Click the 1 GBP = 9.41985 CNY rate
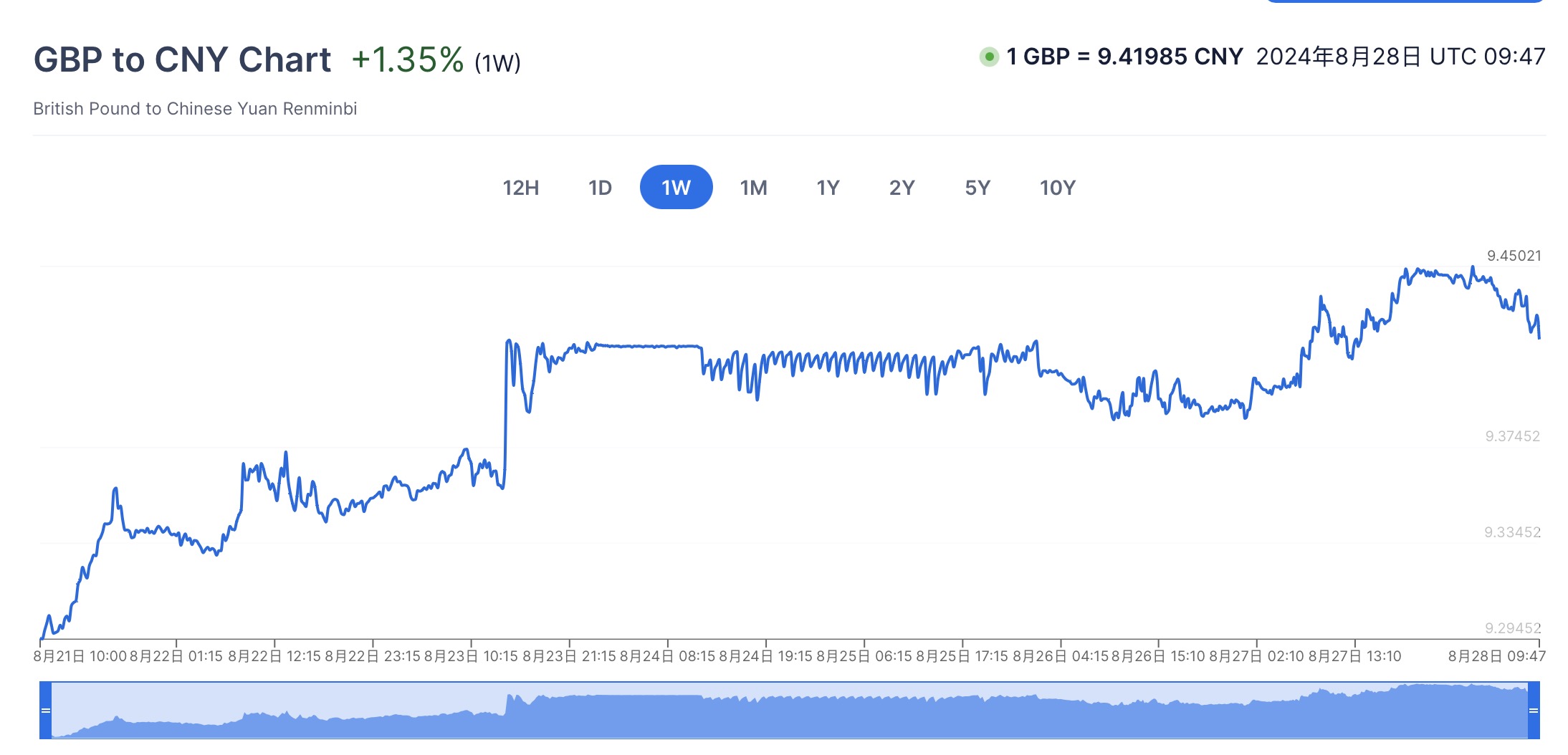This screenshot has width=1568, height=755. pyautogui.click(x=1124, y=57)
